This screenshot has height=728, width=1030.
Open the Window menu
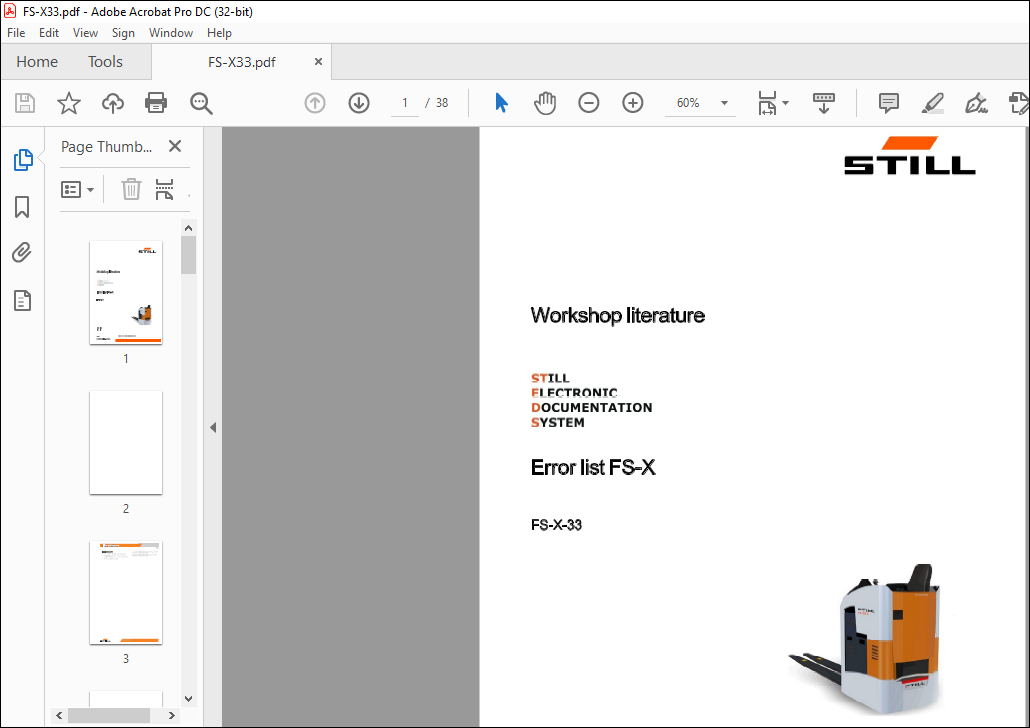pyautogui.click(x=171, y=33)
